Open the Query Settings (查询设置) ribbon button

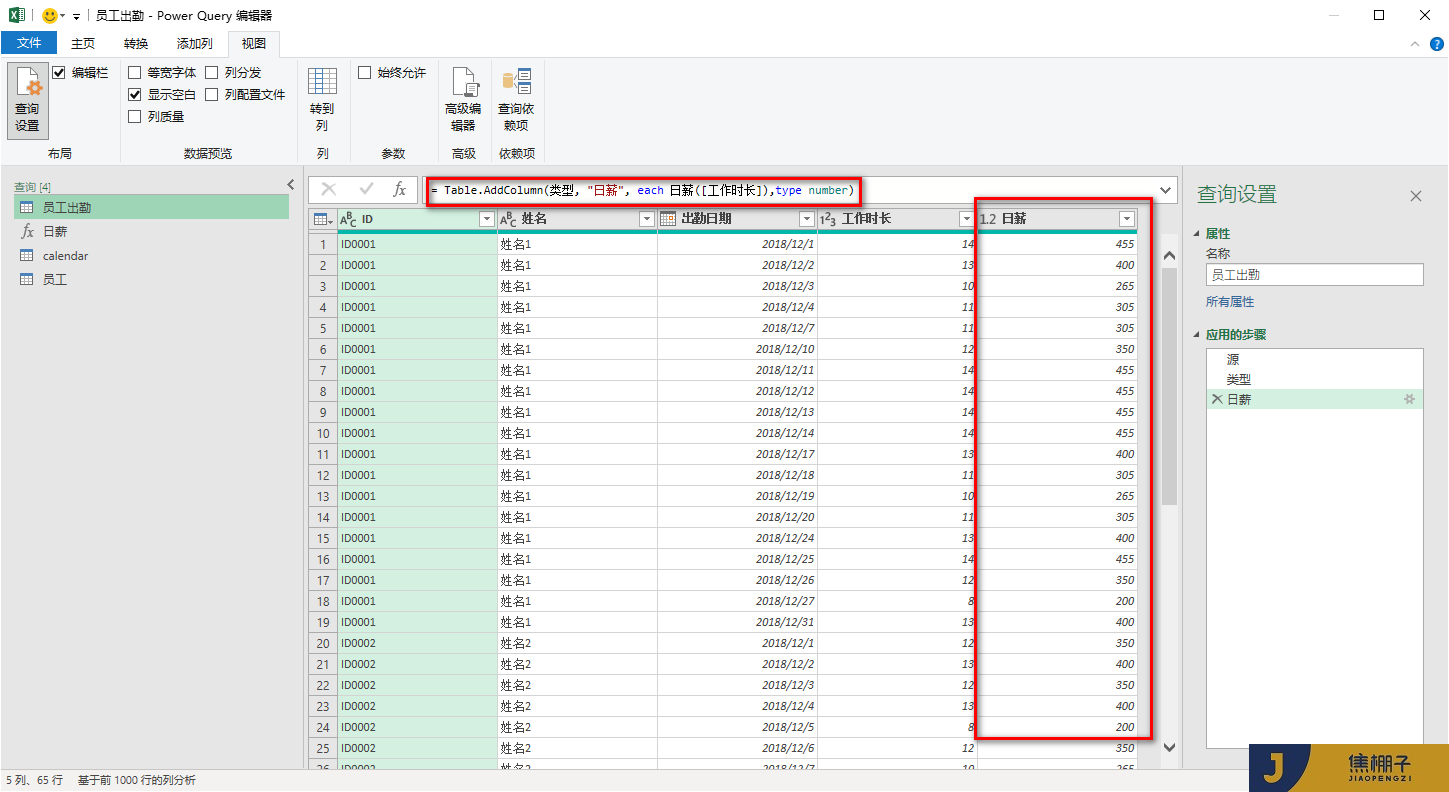pyautogui.click(x=27, y=100)
